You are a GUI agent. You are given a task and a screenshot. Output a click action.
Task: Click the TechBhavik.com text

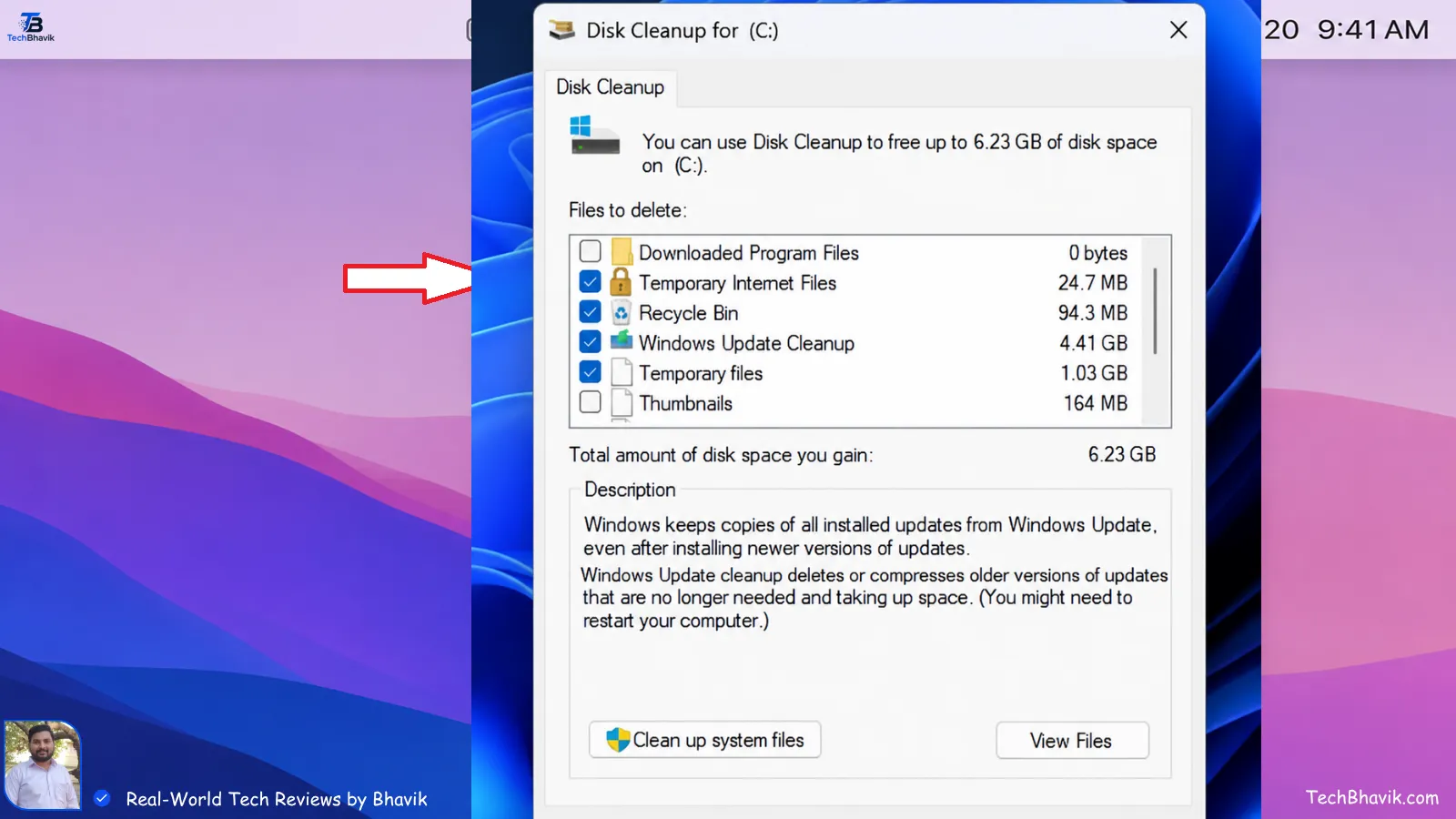[1372, 797]
